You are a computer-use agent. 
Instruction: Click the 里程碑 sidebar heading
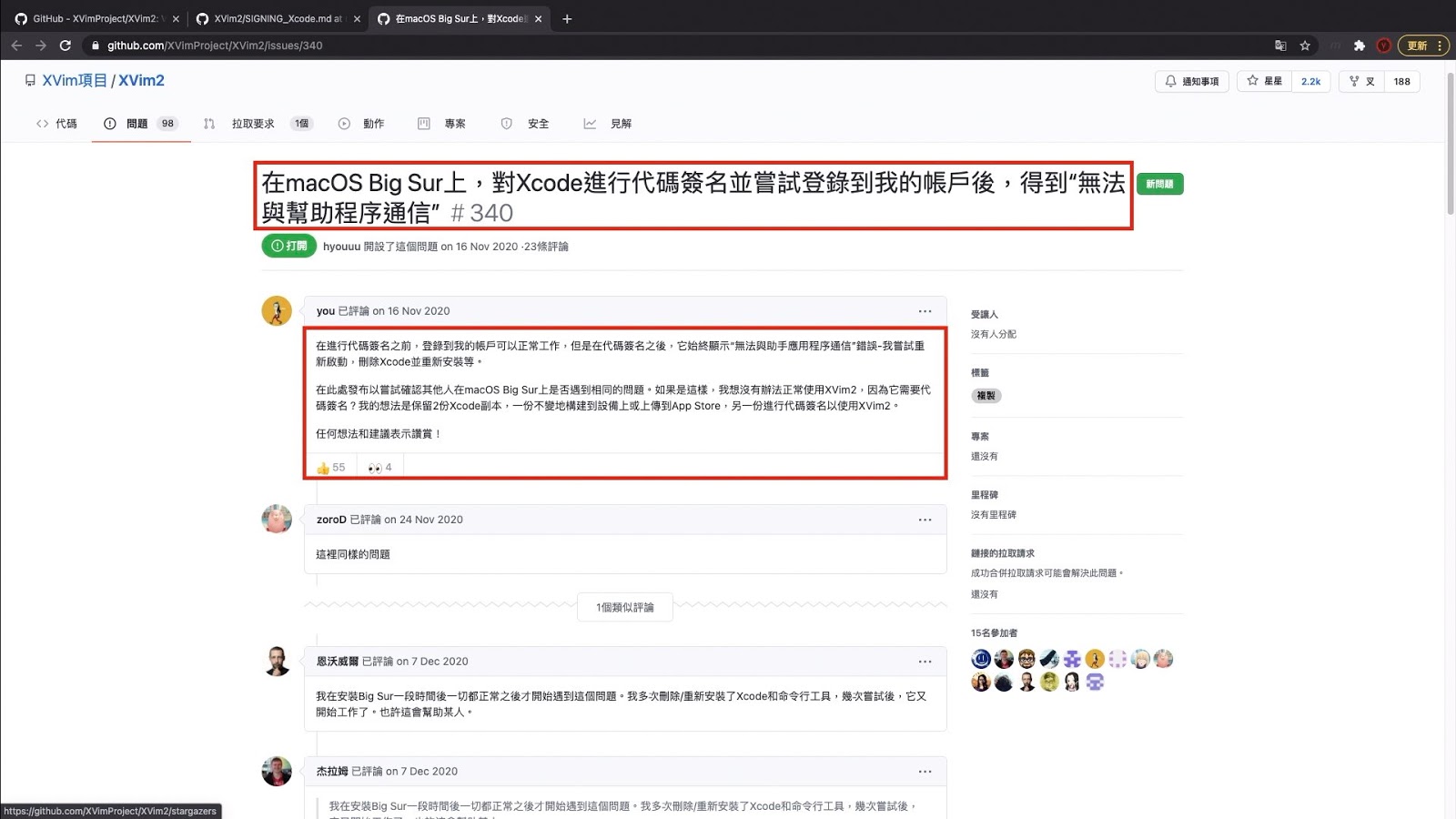[x=985, y=495]
